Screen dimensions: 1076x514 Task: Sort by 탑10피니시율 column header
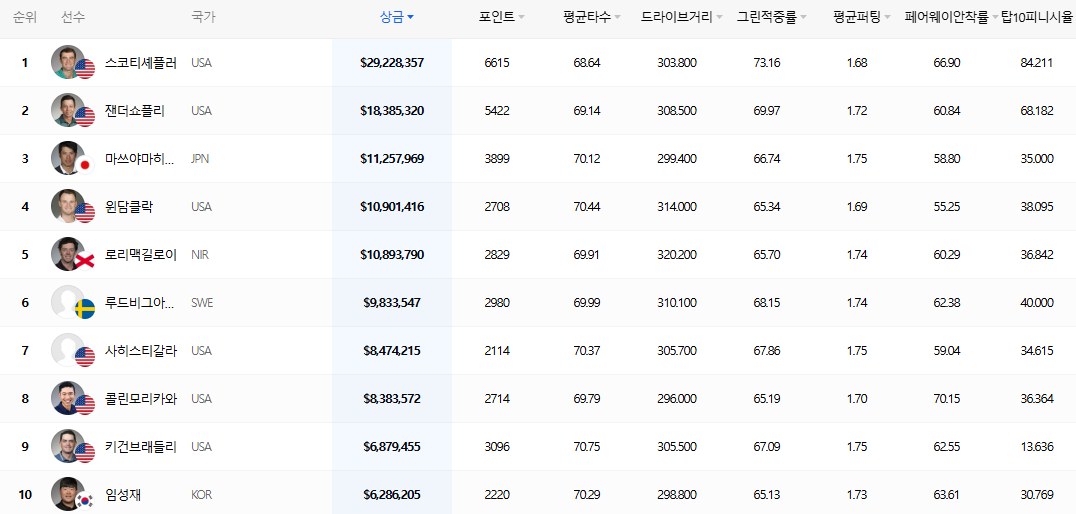[x=1038, y=17]
